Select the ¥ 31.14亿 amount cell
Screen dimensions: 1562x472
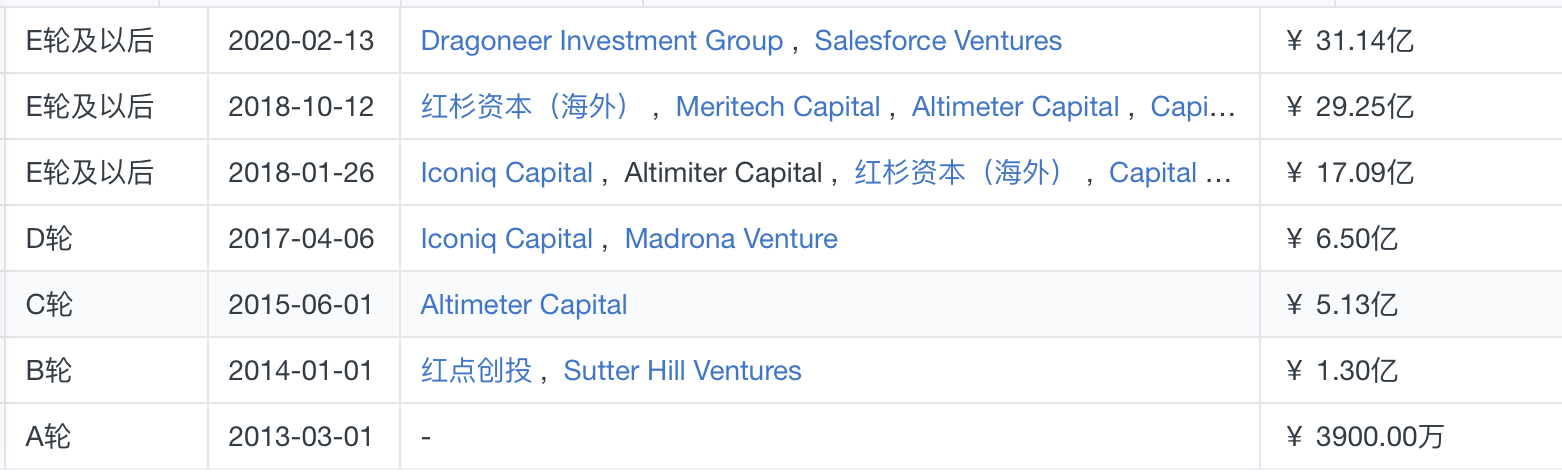[1410, 41]
